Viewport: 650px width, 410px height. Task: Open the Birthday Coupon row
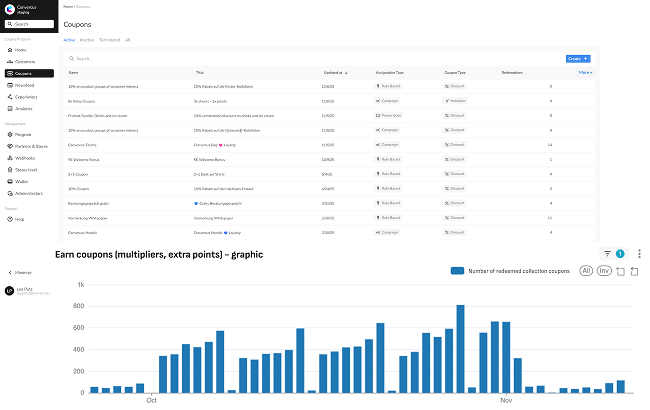pyautogui.click(x=330, y=101)
